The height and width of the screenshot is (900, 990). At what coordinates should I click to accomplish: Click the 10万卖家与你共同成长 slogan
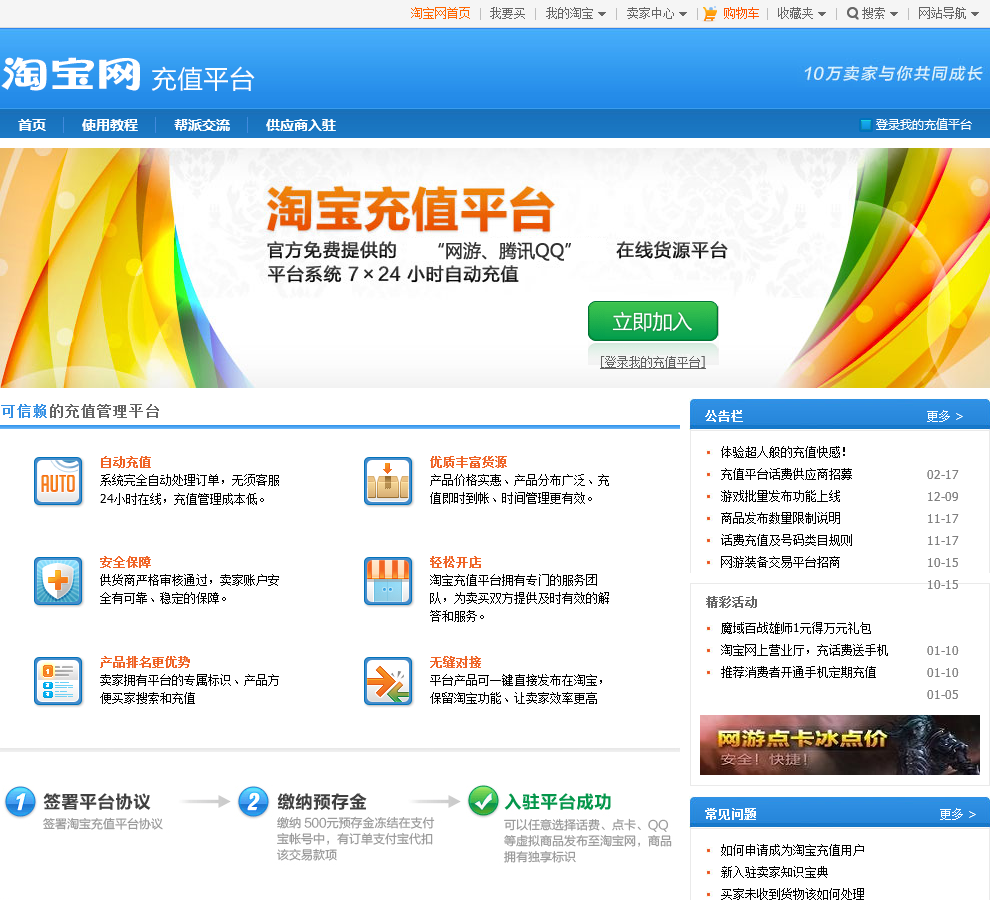893,74
